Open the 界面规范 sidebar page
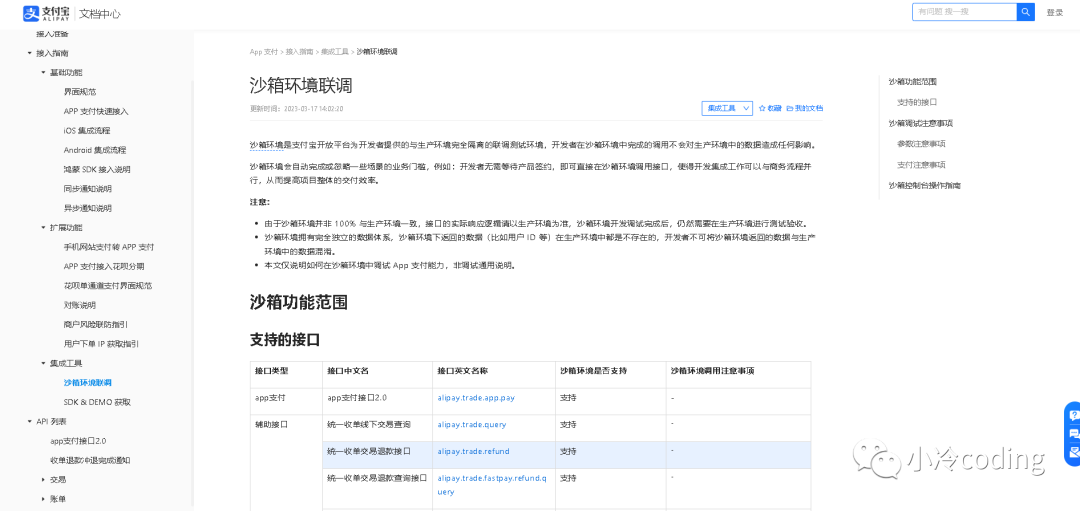Viewport: 1080px width, 511px height. 80,92
